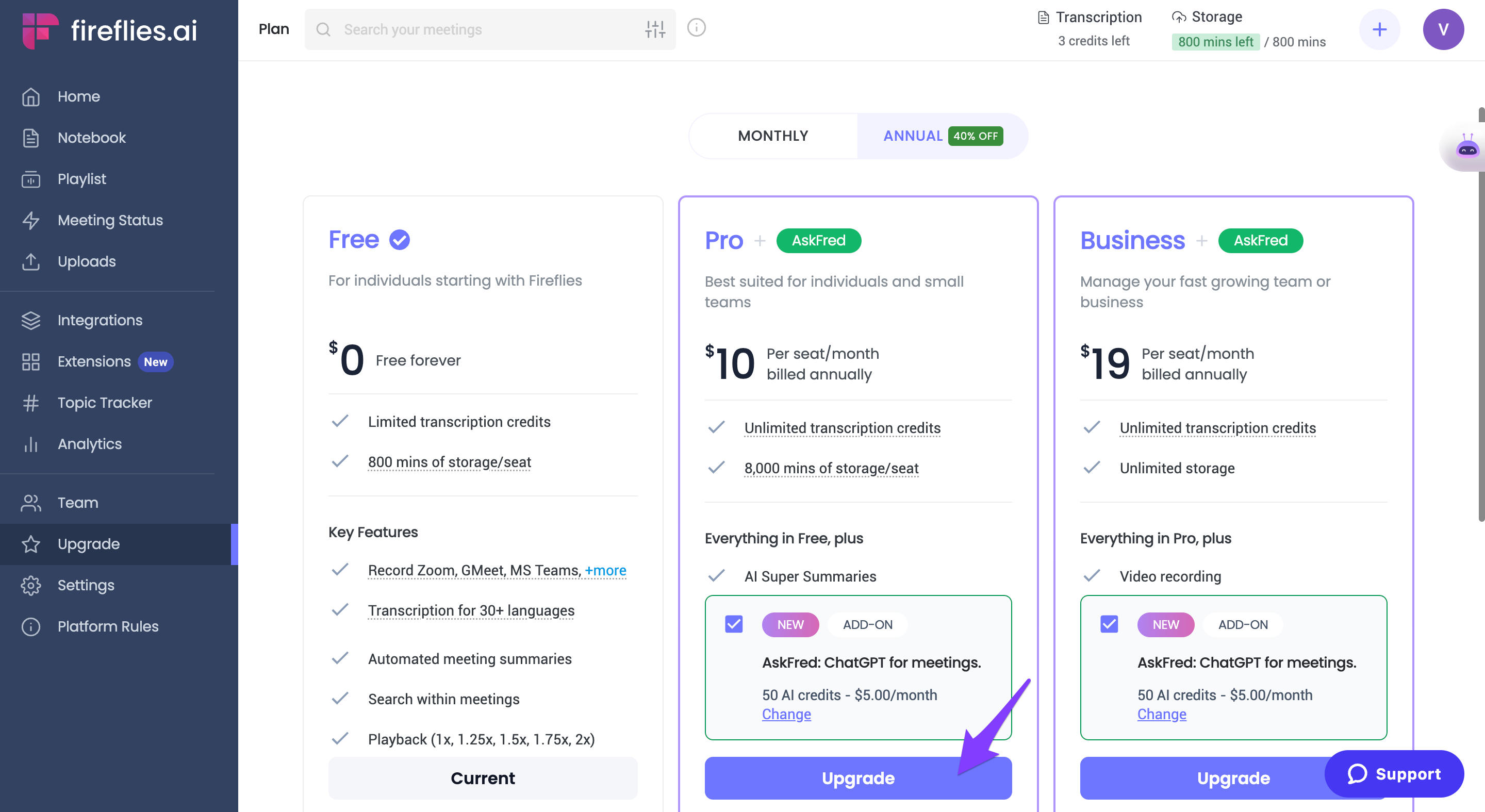Go to Team in the sidebar
1485x812 pixels.
(78, 503)
